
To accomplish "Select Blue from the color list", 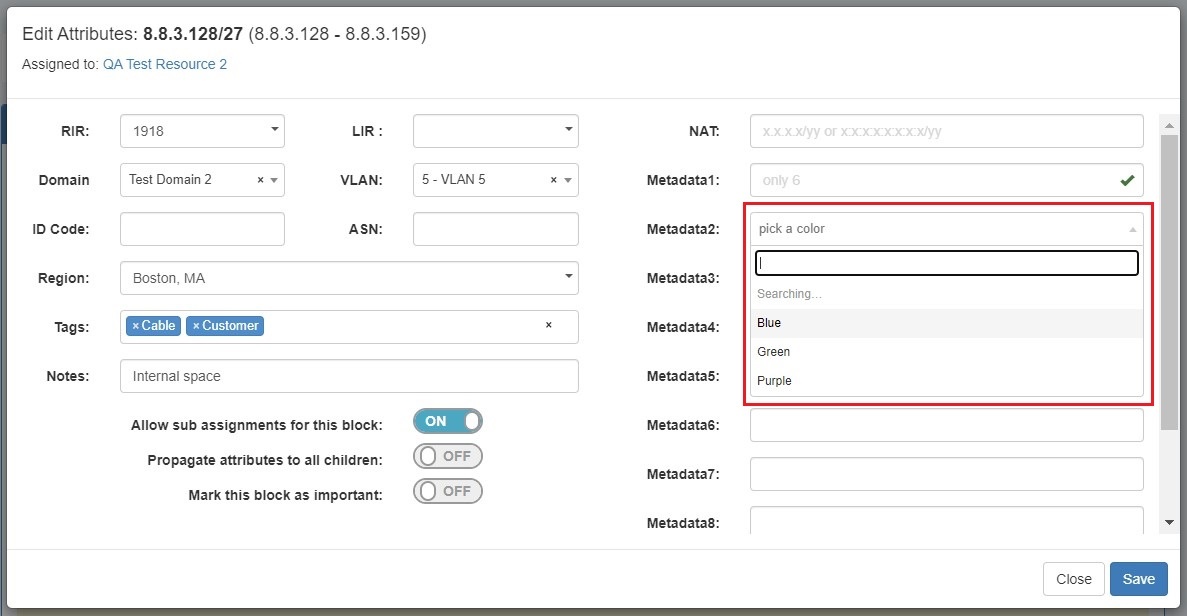I will coord(769,323).
